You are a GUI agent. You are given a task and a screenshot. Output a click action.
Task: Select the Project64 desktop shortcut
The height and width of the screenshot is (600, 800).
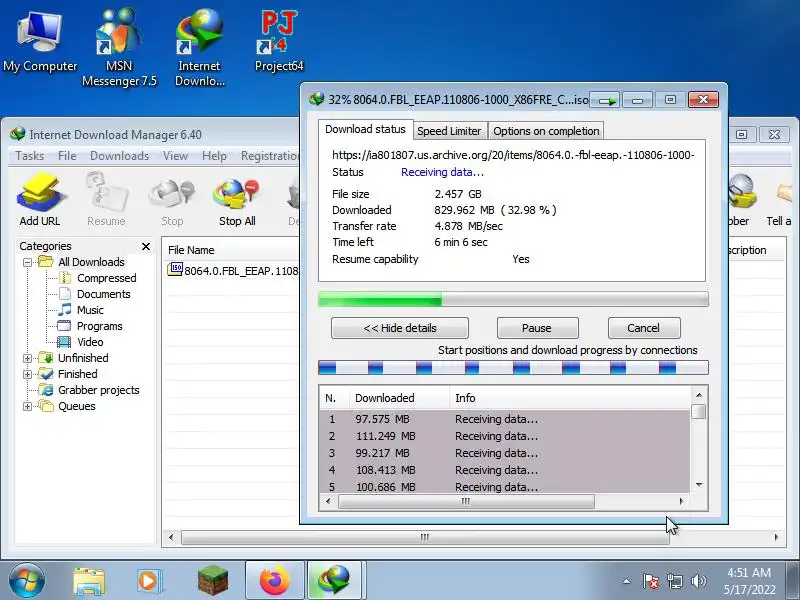coord(279,42)
